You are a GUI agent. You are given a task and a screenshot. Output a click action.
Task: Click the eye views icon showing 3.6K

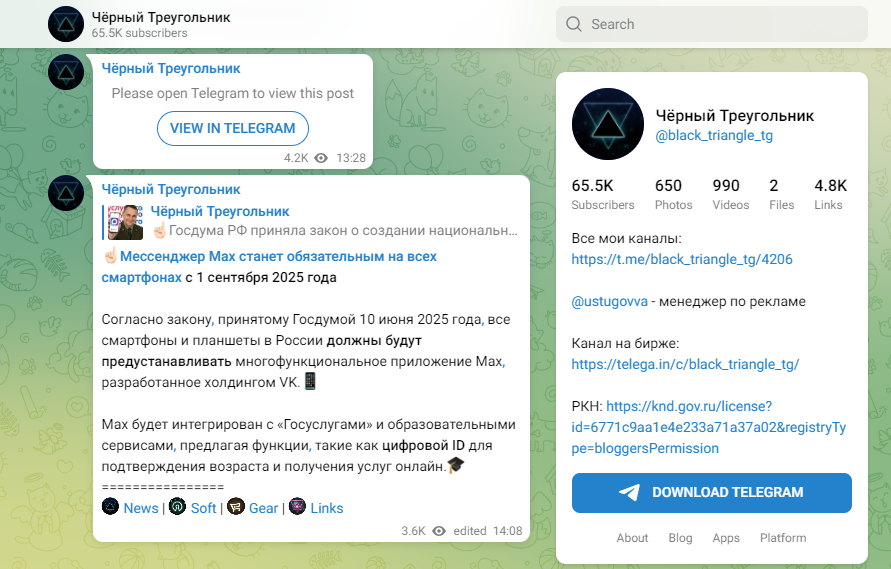[439, 531]
